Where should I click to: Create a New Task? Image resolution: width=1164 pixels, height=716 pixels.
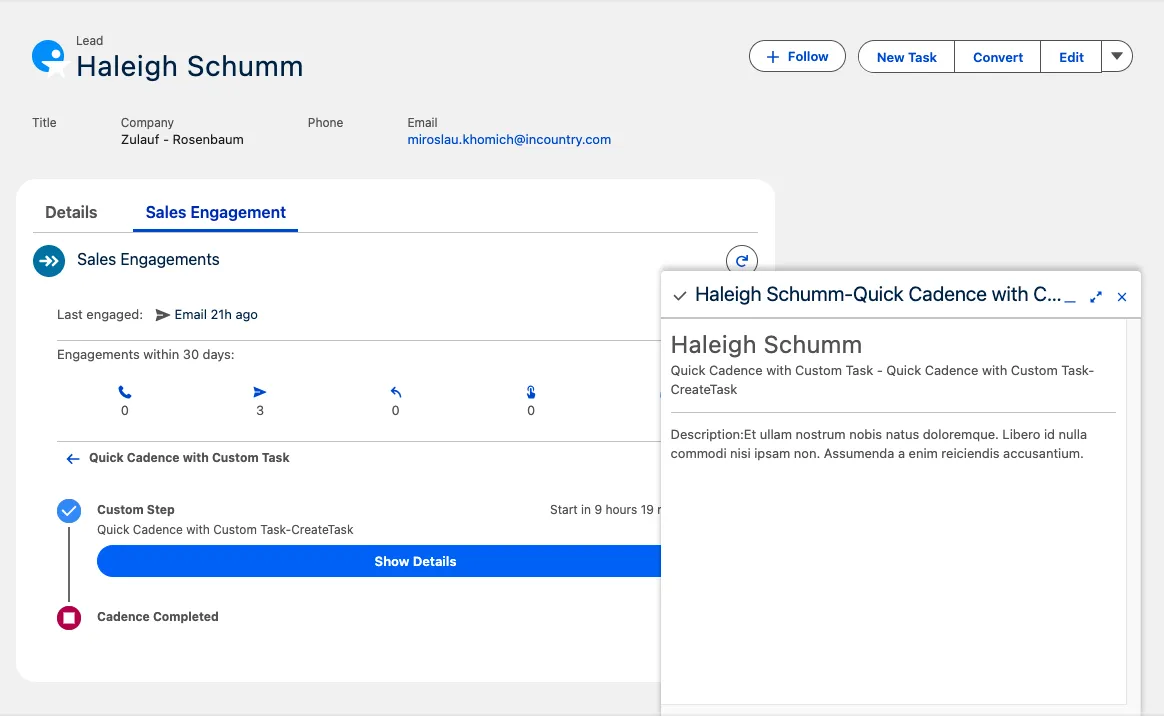coord(906,57)
